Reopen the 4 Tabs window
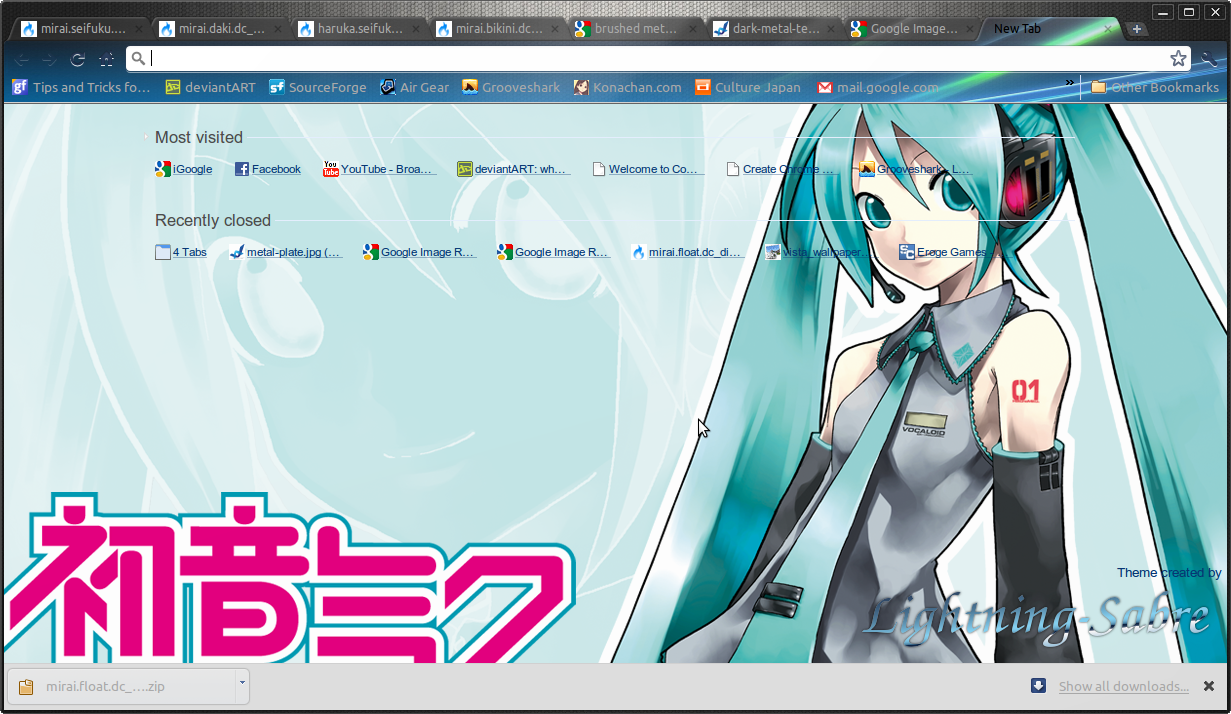 (x=181, y=252)
